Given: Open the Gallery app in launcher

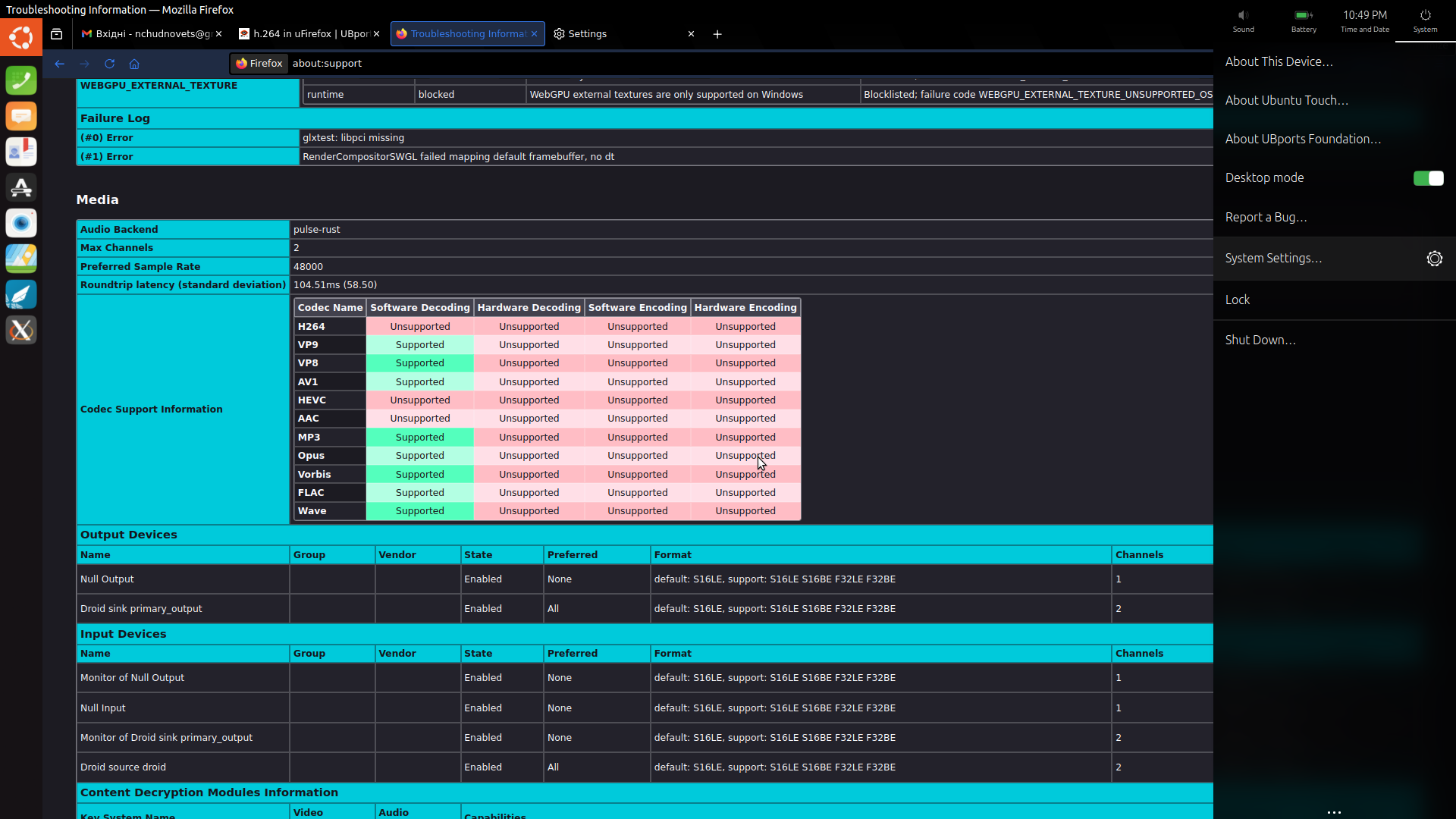Looking at the screenshot, I should click(x=21, y=259).
